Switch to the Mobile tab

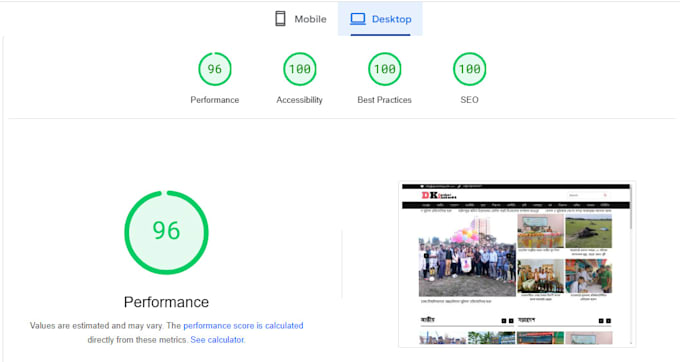coord(301,19)
